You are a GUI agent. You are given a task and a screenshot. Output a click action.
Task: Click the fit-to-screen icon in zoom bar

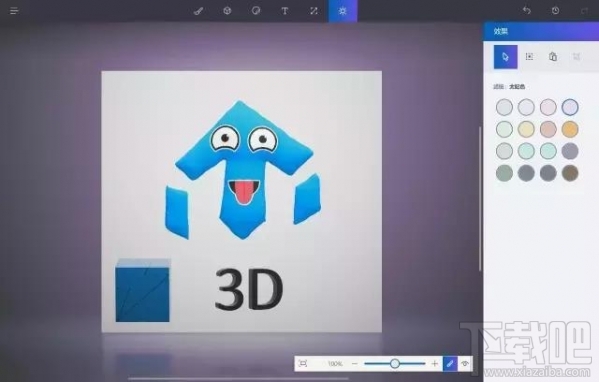303,363
